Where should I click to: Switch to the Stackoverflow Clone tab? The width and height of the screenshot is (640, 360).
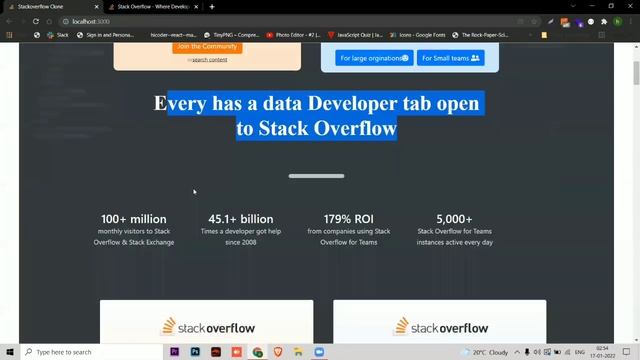[52, 7]
